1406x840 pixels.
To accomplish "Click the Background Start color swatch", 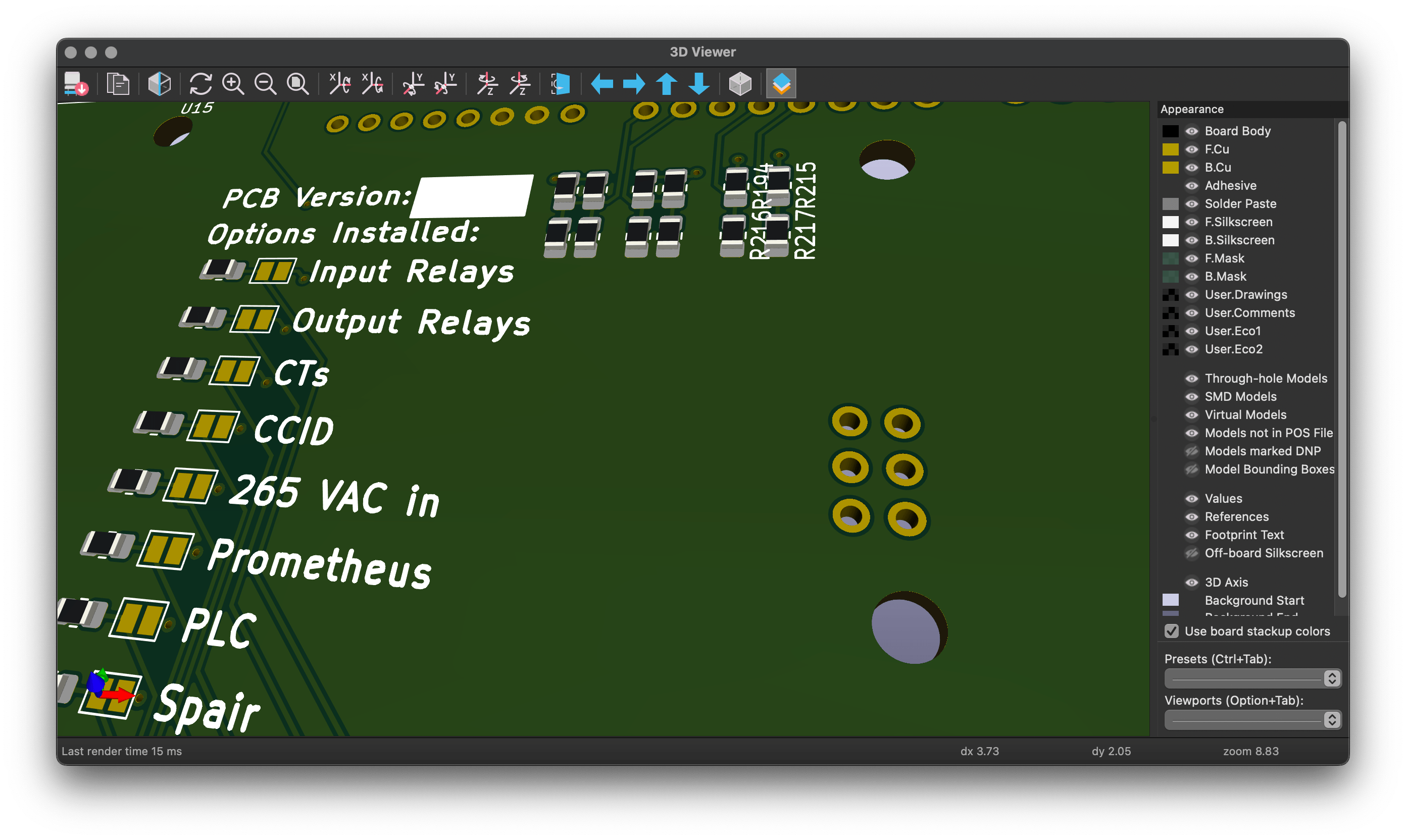I will pos(1170,600).
